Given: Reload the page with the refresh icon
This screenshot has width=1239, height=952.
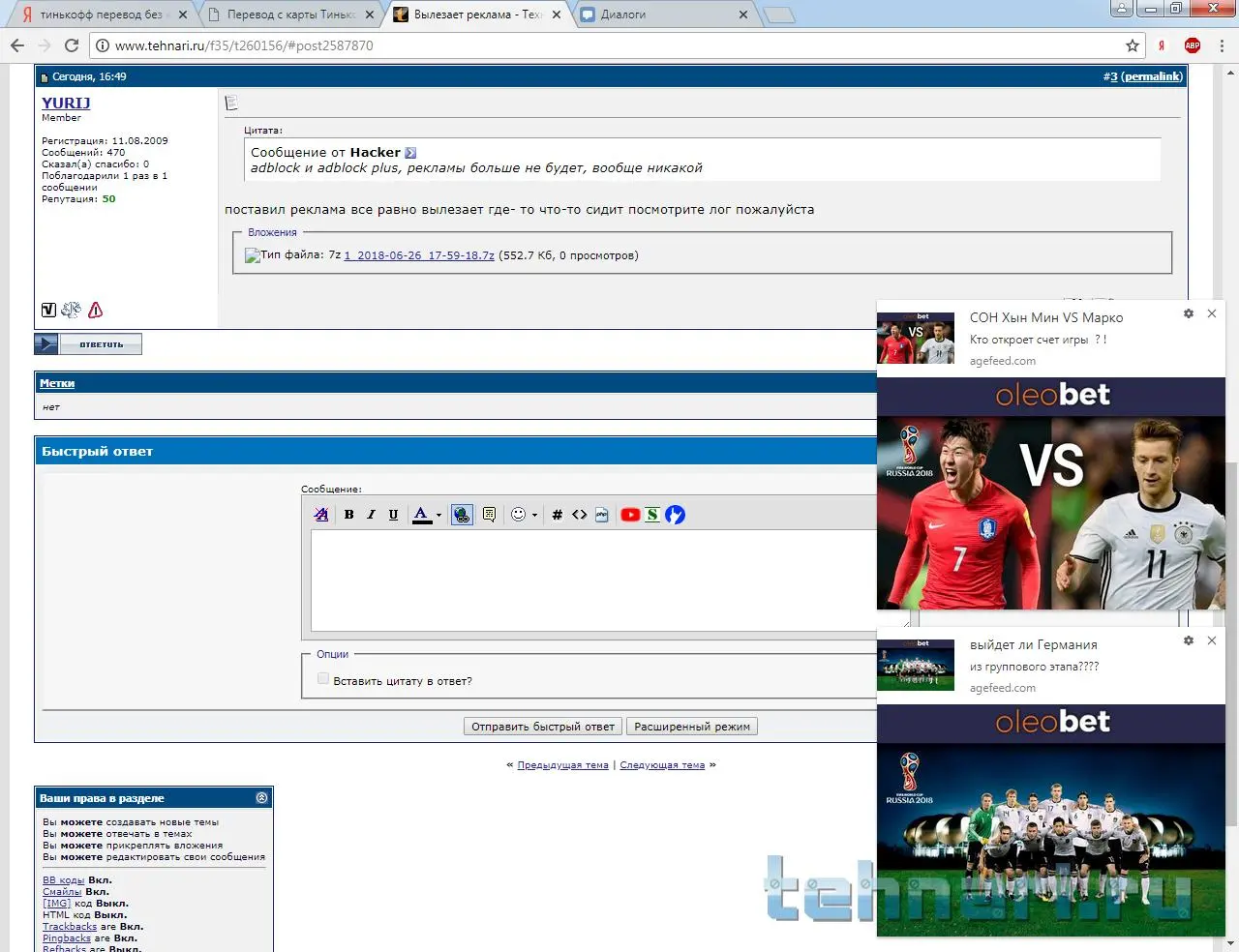Looking at the screenshot, I should click(71, 45).
